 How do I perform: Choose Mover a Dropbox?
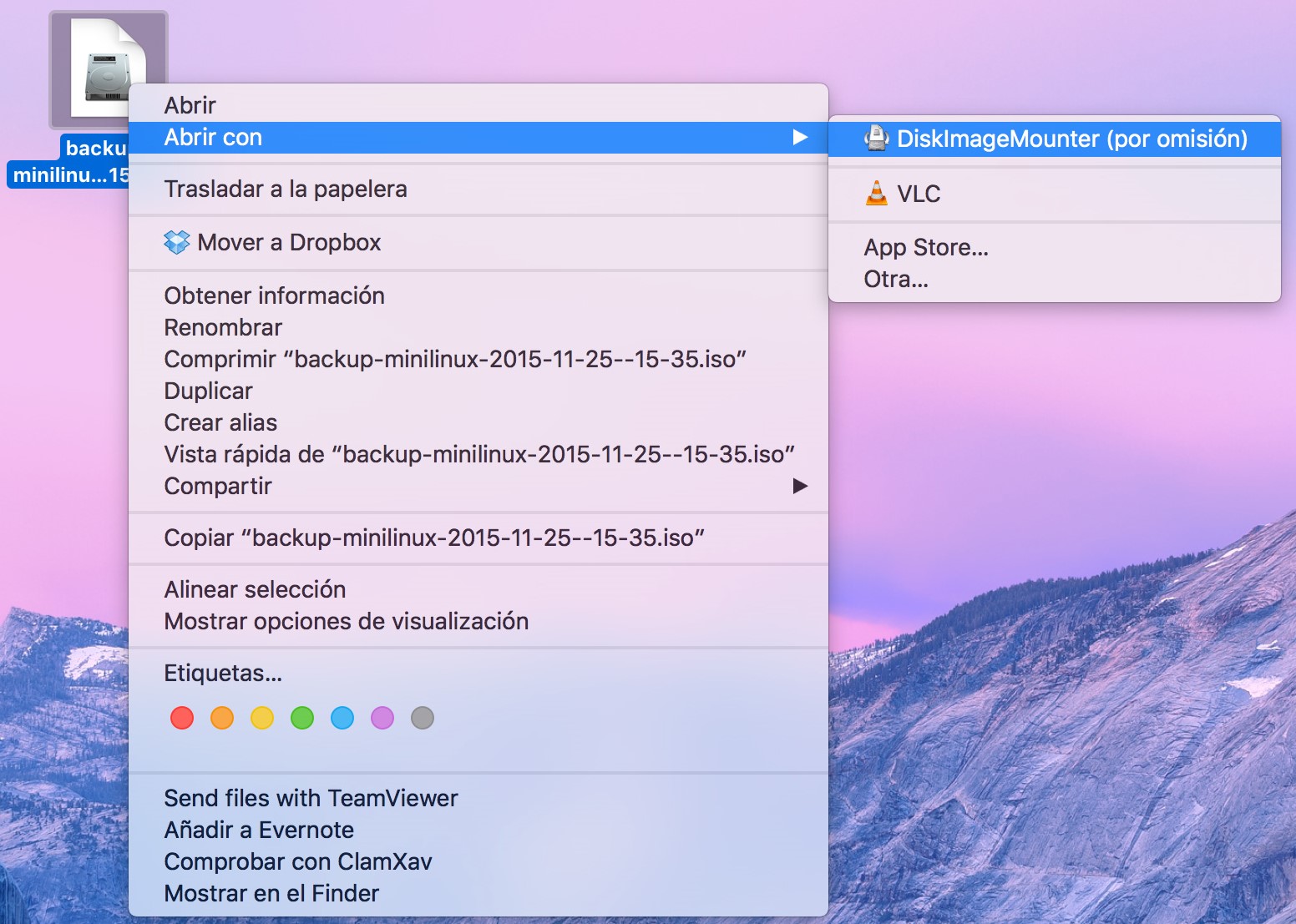pos(478,242)
